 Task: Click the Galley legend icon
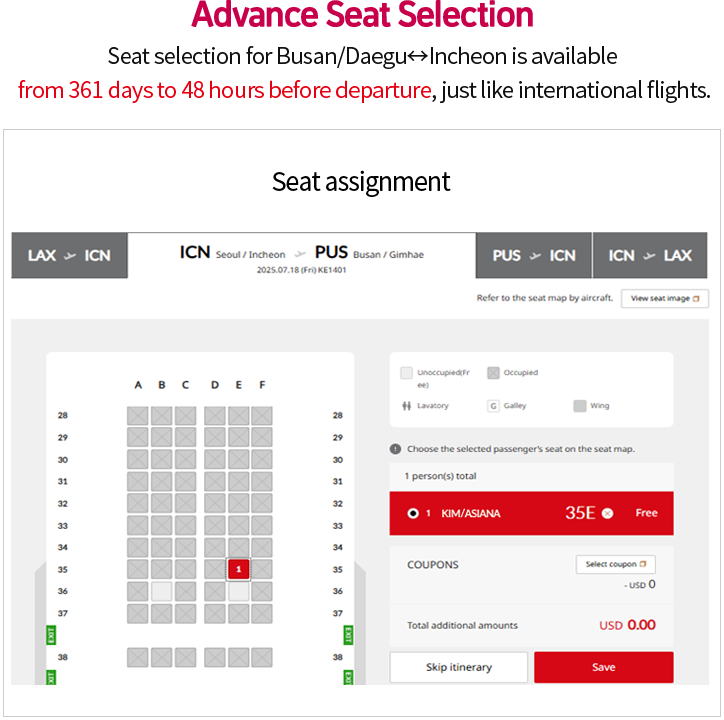click(493, 405)
